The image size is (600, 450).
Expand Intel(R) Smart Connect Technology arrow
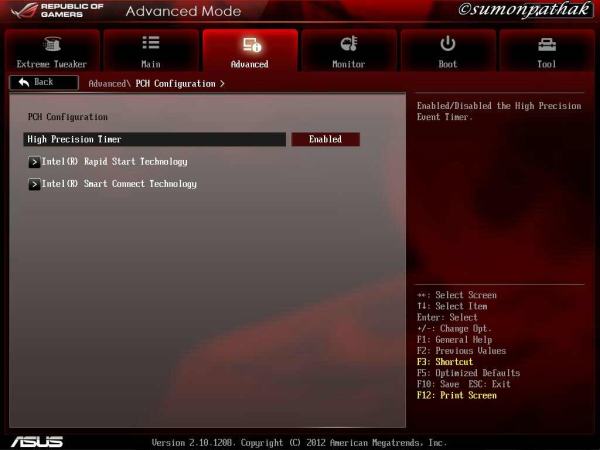click(x=34, y=184)
